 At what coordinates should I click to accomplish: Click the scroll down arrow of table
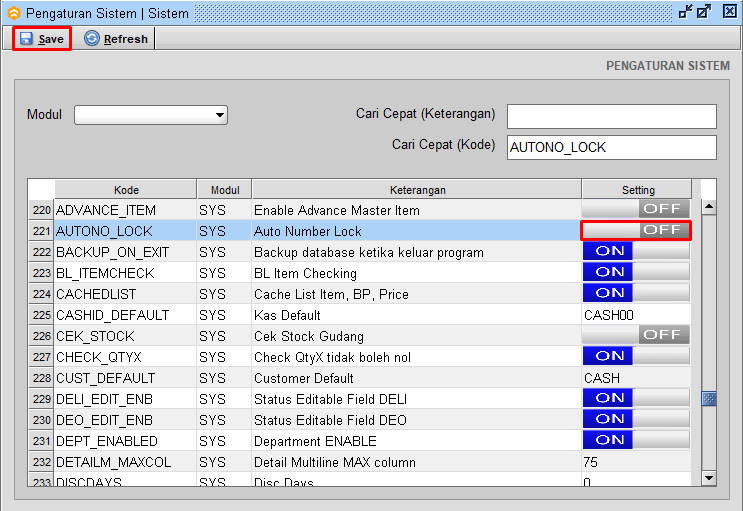(x=709, y=478)
